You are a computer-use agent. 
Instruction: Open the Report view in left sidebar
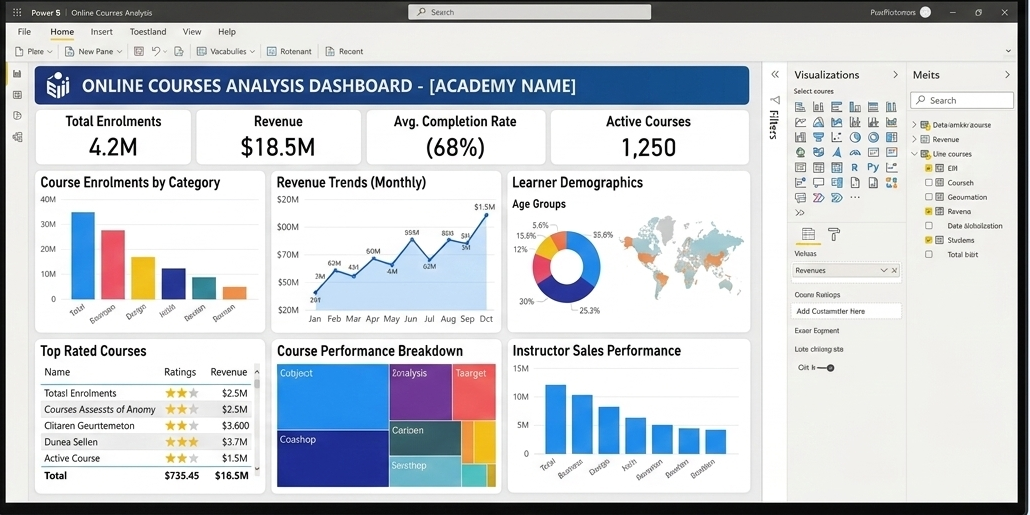click(17, 74)
